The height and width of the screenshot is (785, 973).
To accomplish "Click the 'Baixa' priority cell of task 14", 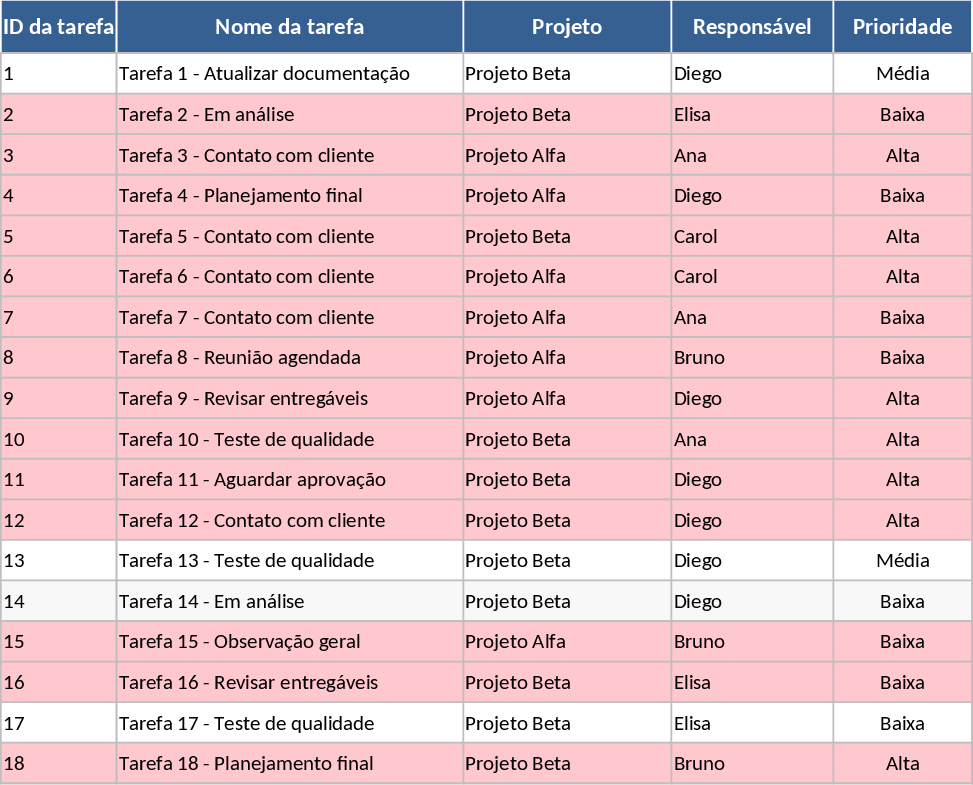I will tap(902, 602).
